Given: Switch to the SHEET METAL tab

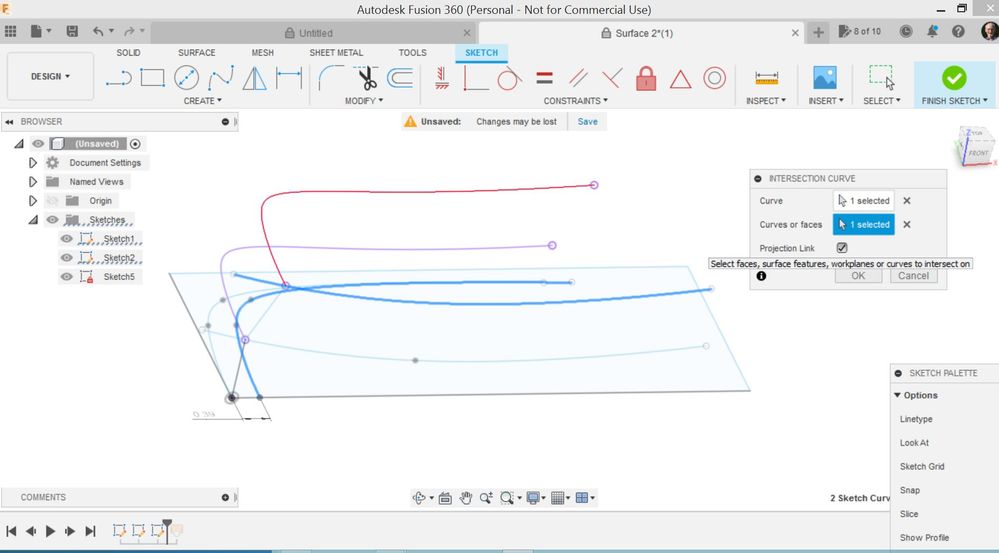Looking at the screenshot, I should click(336, 53).
